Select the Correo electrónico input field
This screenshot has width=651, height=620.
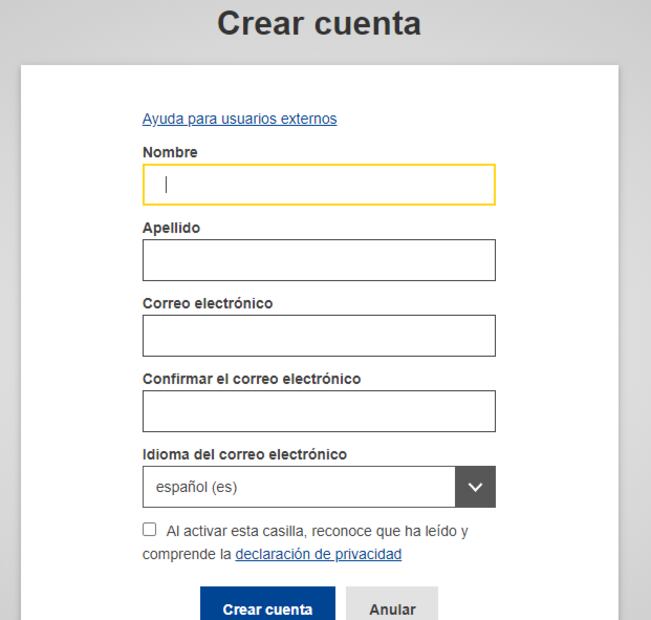(319, 336)
